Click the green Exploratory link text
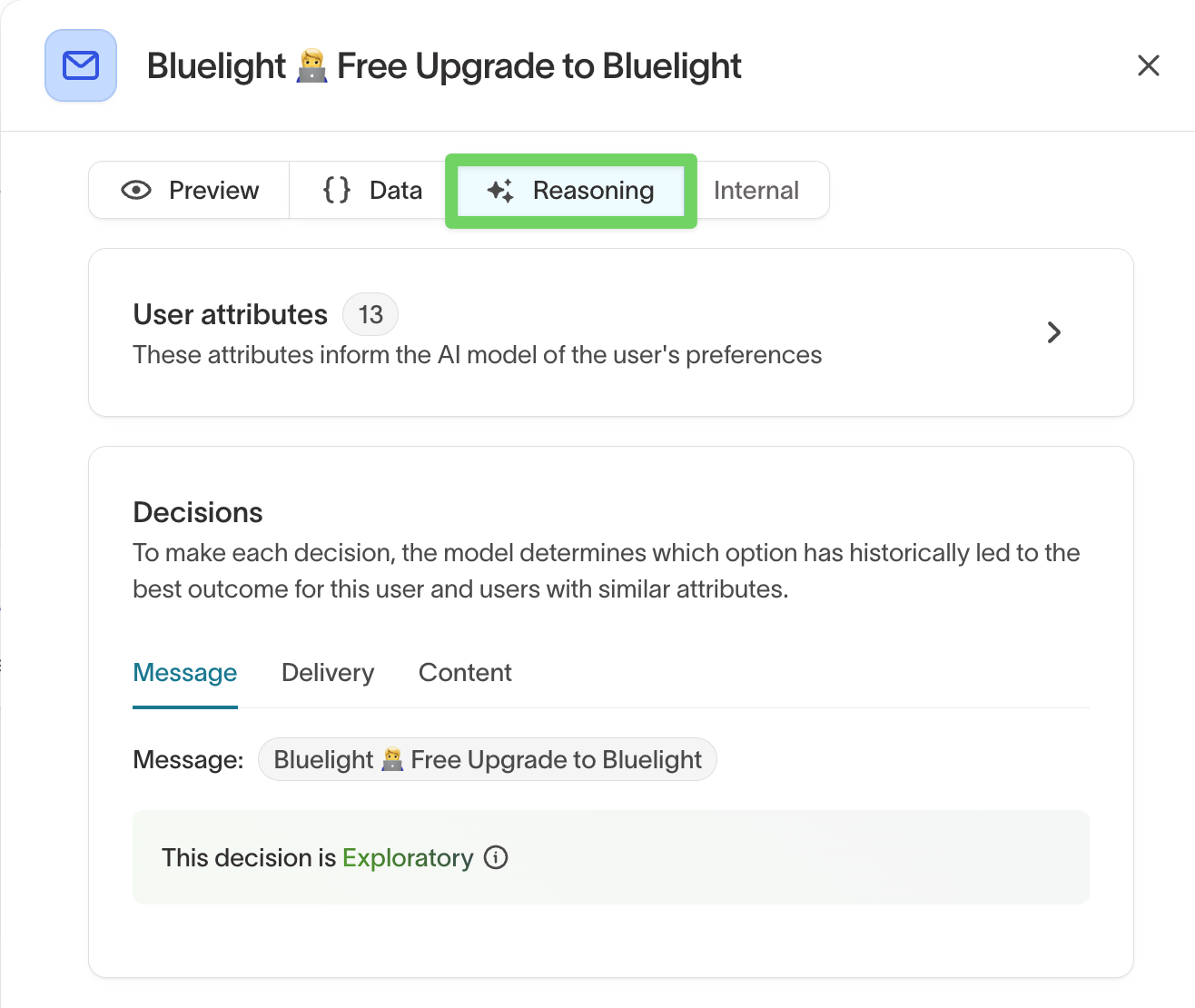 click(x=408, y=857)
